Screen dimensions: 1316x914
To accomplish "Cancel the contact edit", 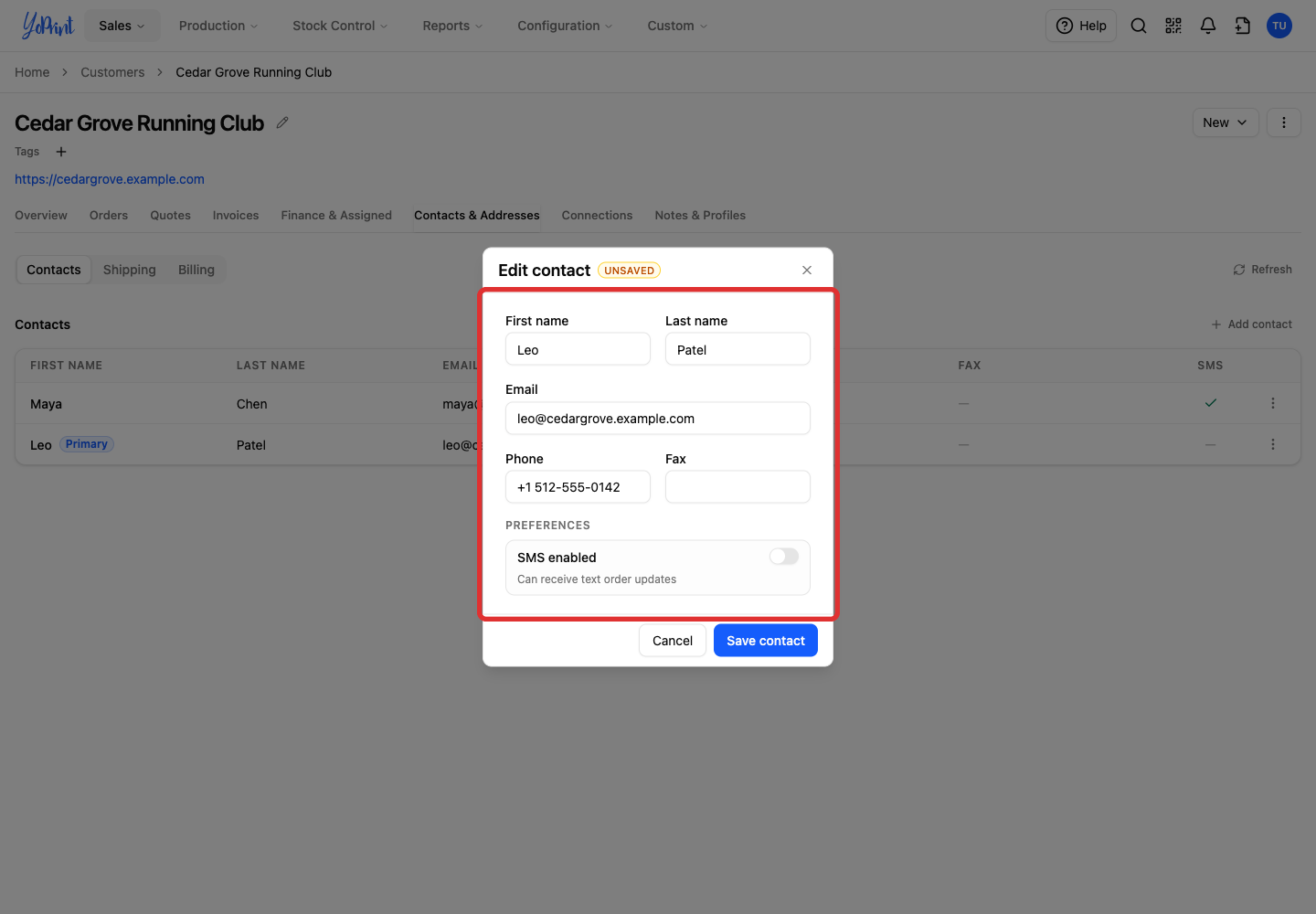I will (673, 641).
